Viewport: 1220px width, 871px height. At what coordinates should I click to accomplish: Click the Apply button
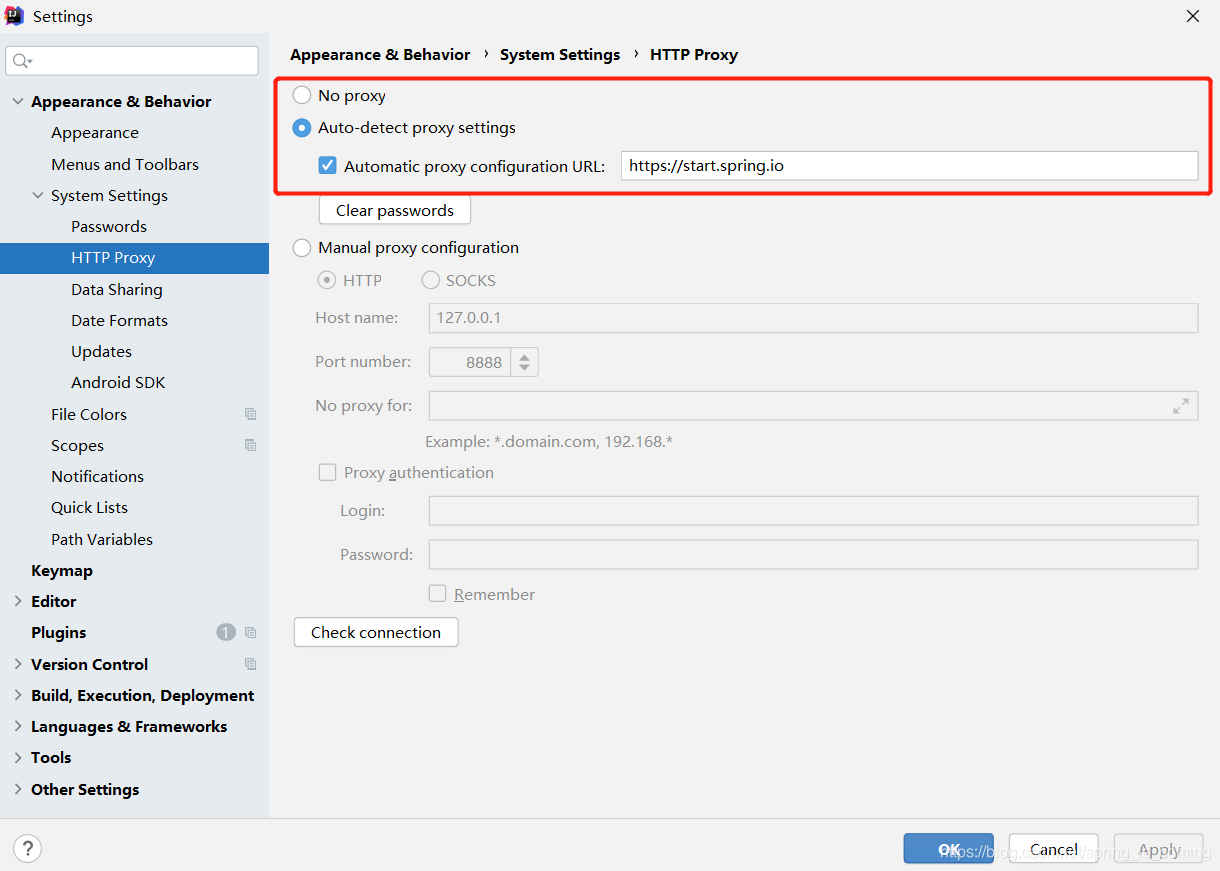click(x=1159, y=848)
